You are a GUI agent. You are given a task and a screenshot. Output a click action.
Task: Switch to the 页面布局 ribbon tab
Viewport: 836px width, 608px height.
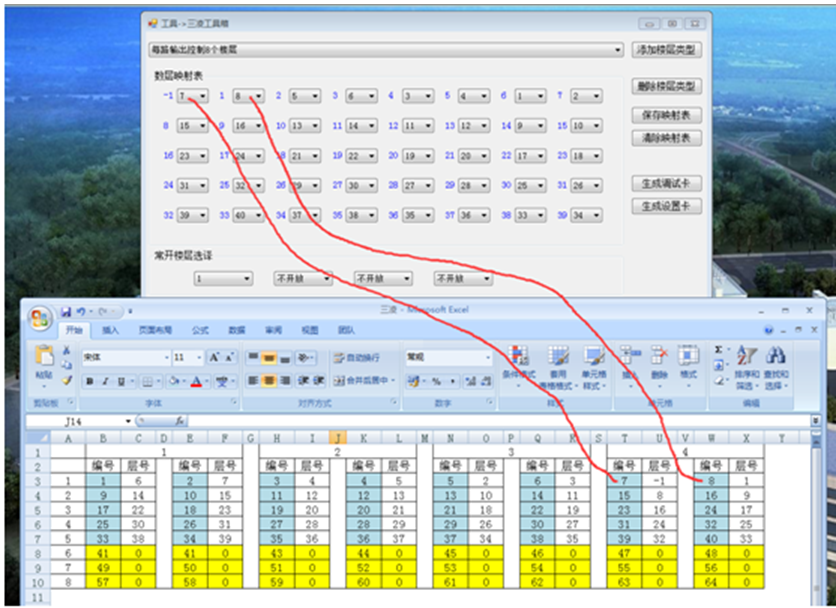click(x=155, y=331)
